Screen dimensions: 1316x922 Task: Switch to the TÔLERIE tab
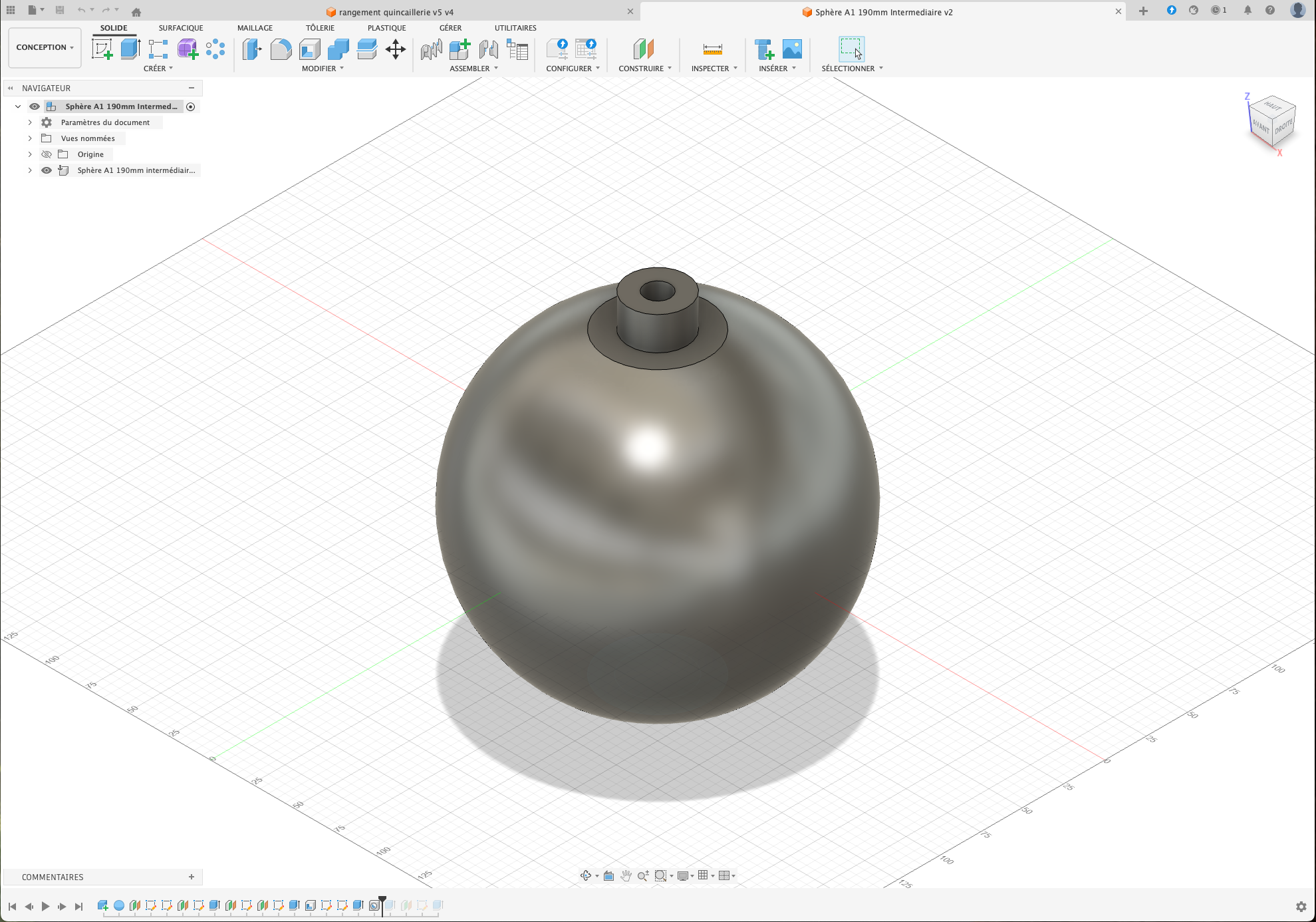pos(320,27)
